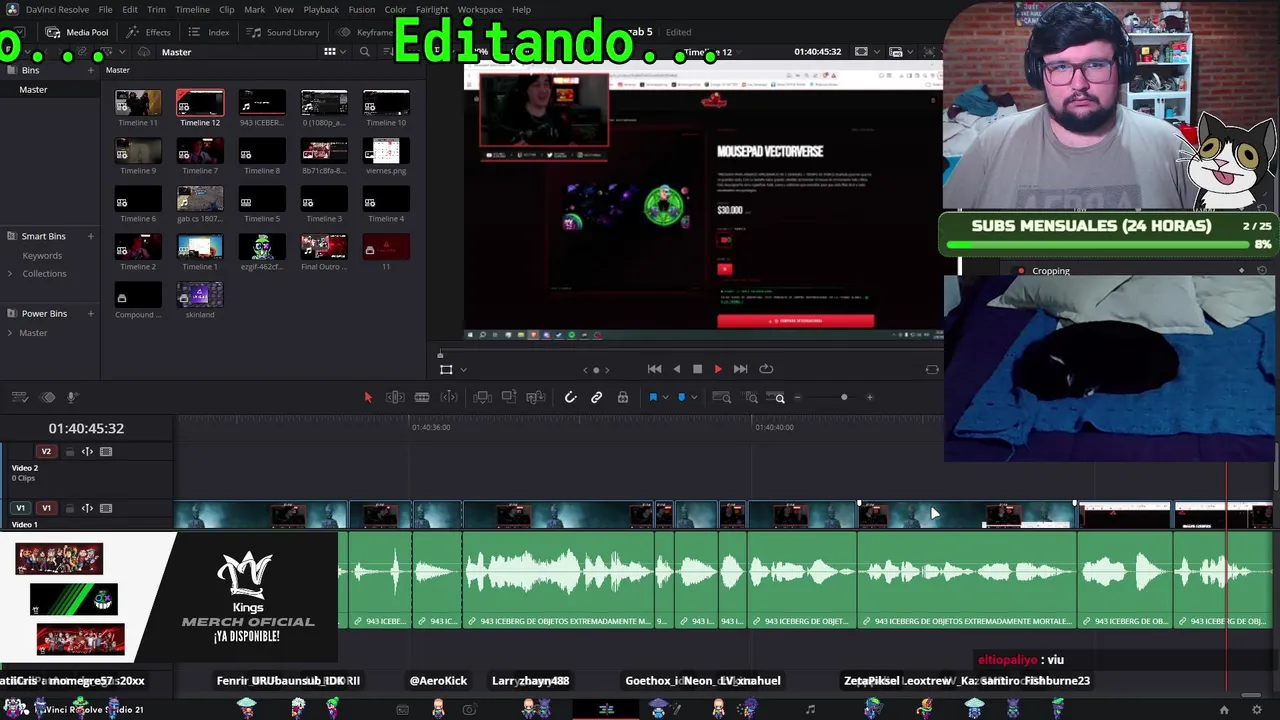Toggle lock on Video 2 track
The width and height of the screenshot is (1280, 720).
coord(69,452)
